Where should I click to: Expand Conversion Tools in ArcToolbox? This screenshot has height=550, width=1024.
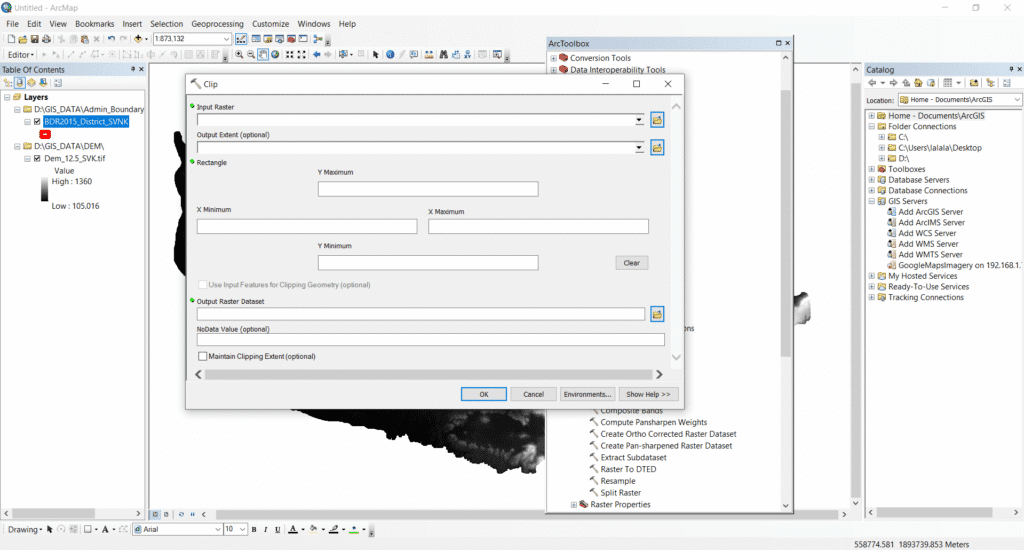click(x=554, y=58)
